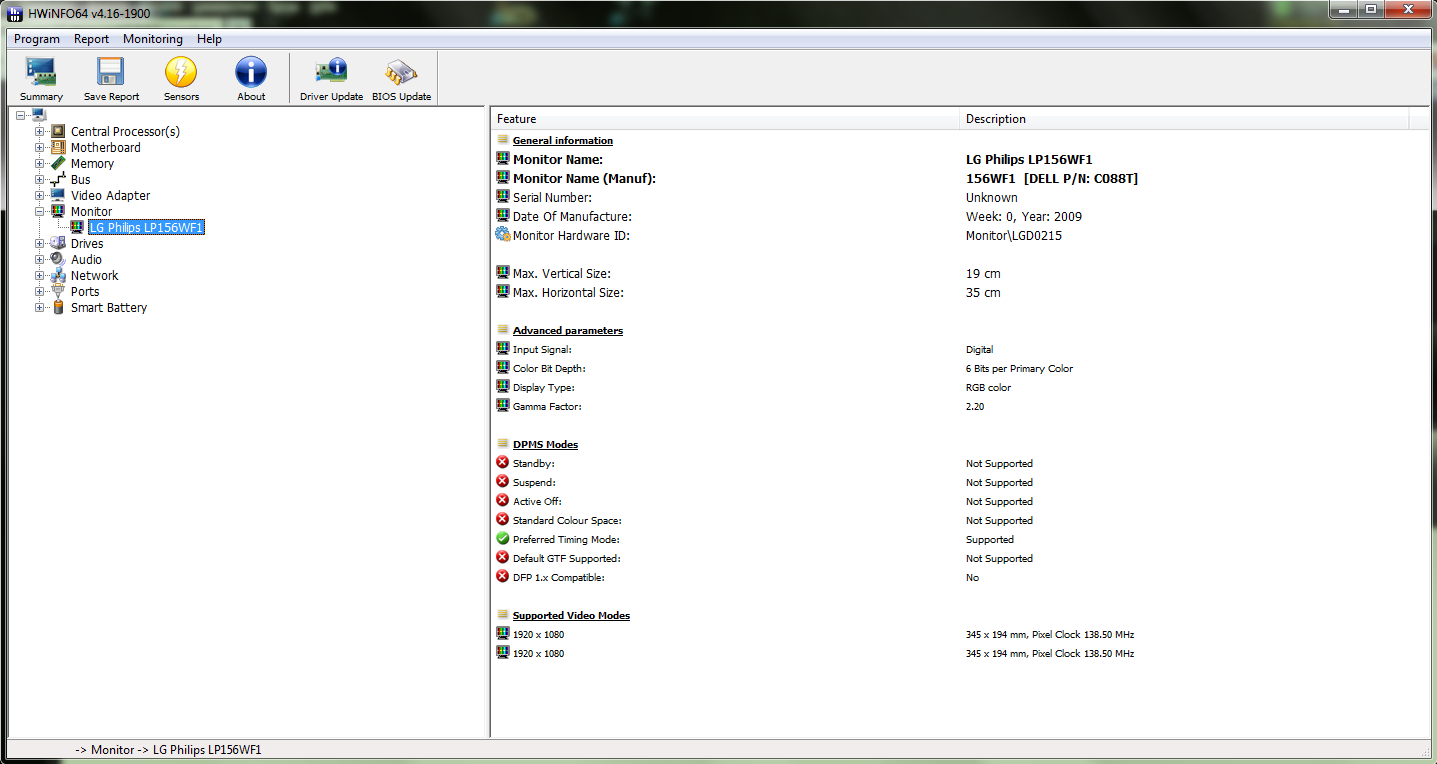This screenshot has height=764, width=1437.
Task: Select the first 1920 x 1080 video mode row
Action: (x=960, y=634)
